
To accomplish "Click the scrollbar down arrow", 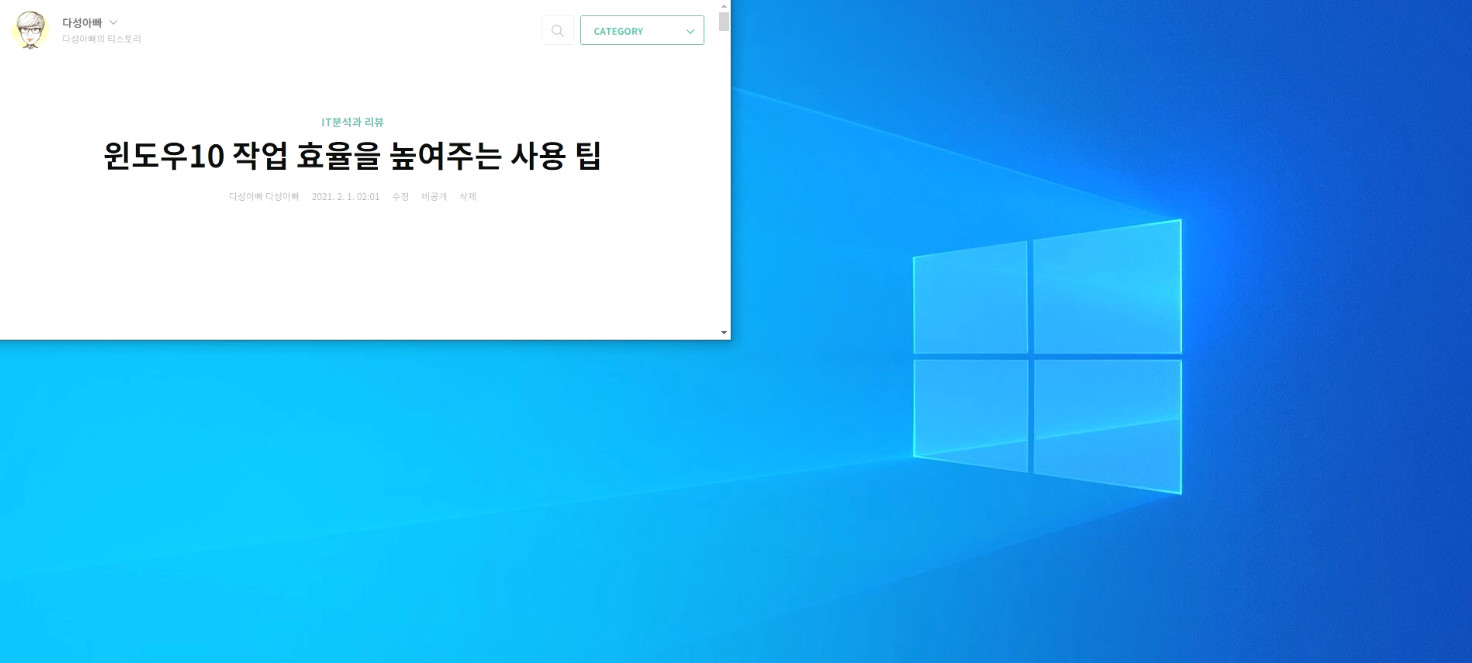I will [x=724, y=332].
